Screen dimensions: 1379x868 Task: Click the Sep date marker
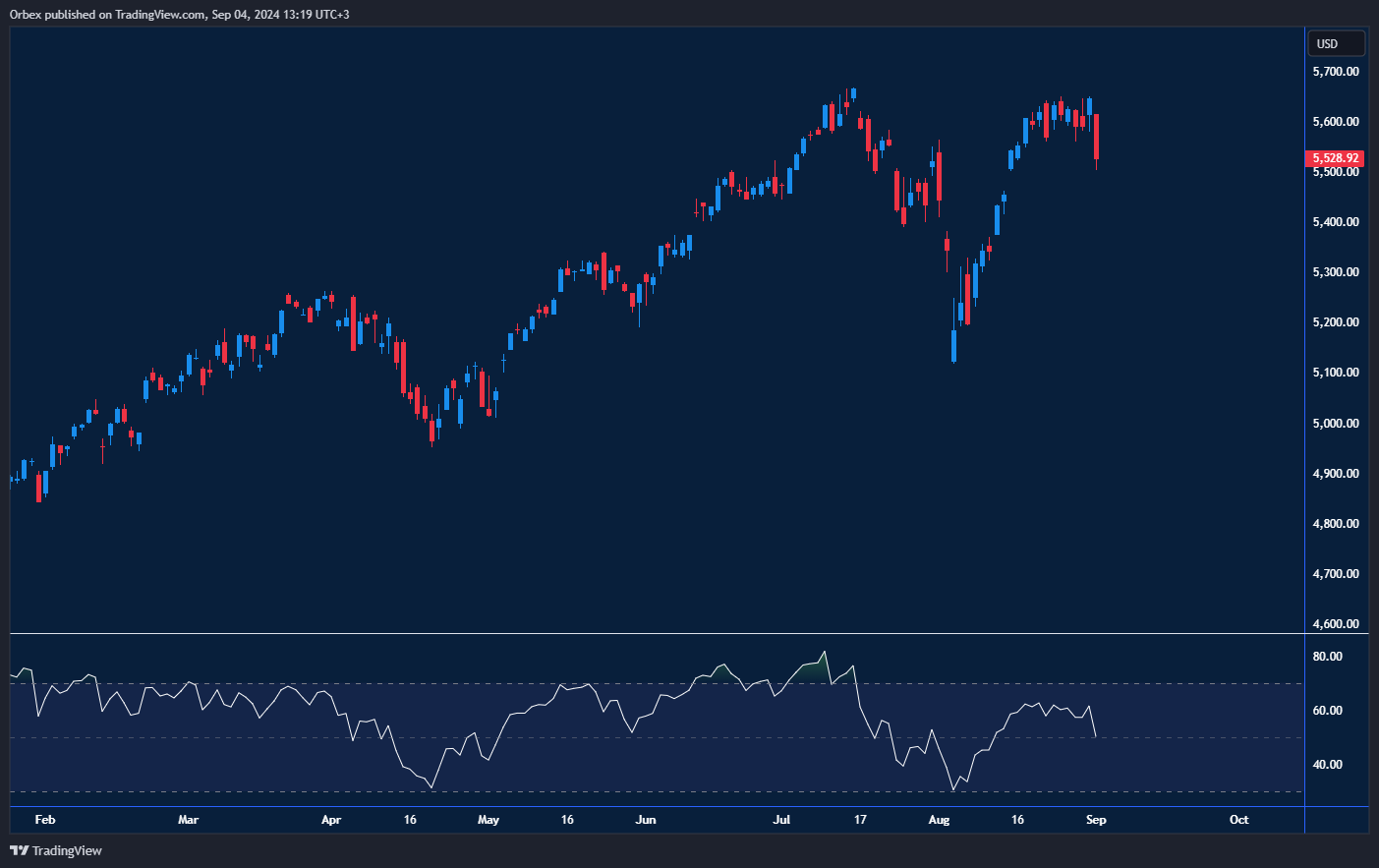tap(1096, 820)
